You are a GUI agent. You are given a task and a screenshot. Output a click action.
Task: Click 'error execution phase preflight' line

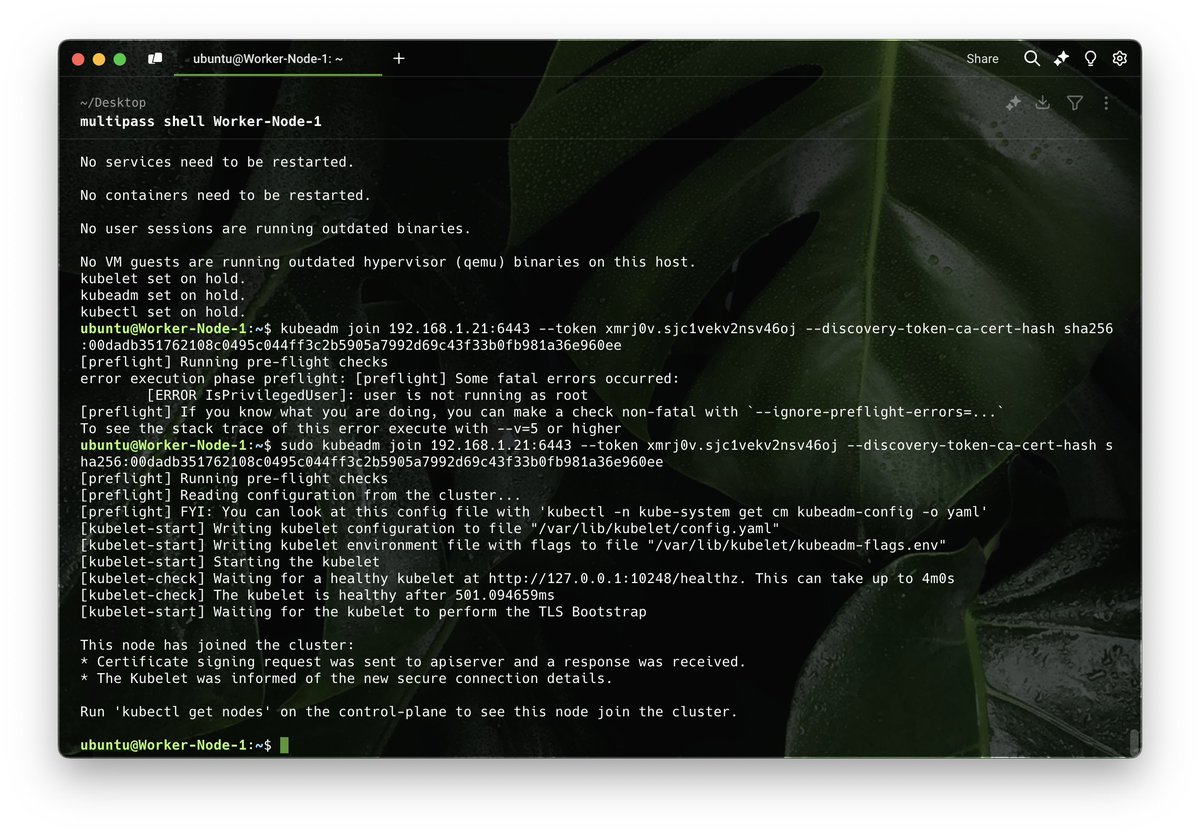click(380, 379)
